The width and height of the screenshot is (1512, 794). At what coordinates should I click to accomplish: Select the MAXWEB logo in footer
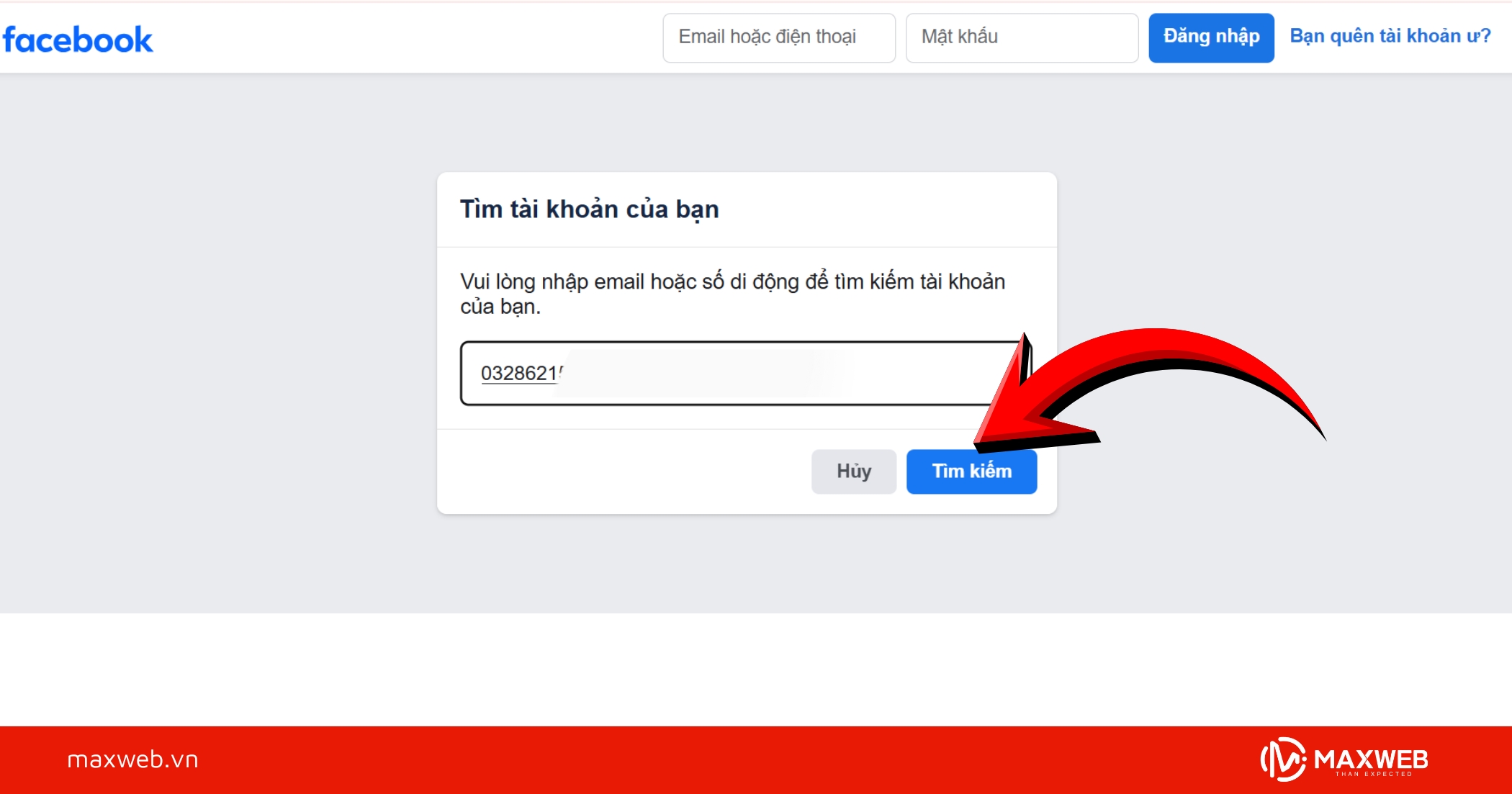1344,759
